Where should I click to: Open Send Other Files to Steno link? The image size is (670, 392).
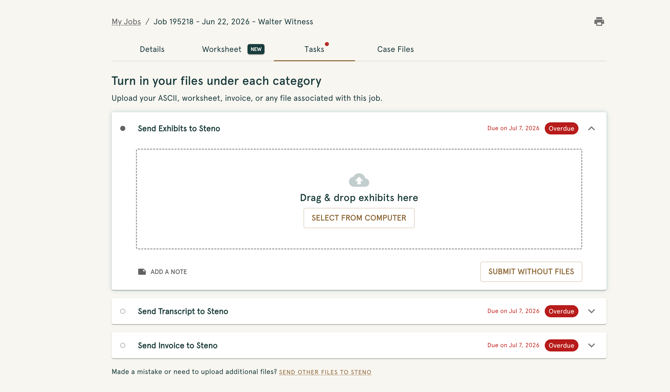[x=325, y=372]
